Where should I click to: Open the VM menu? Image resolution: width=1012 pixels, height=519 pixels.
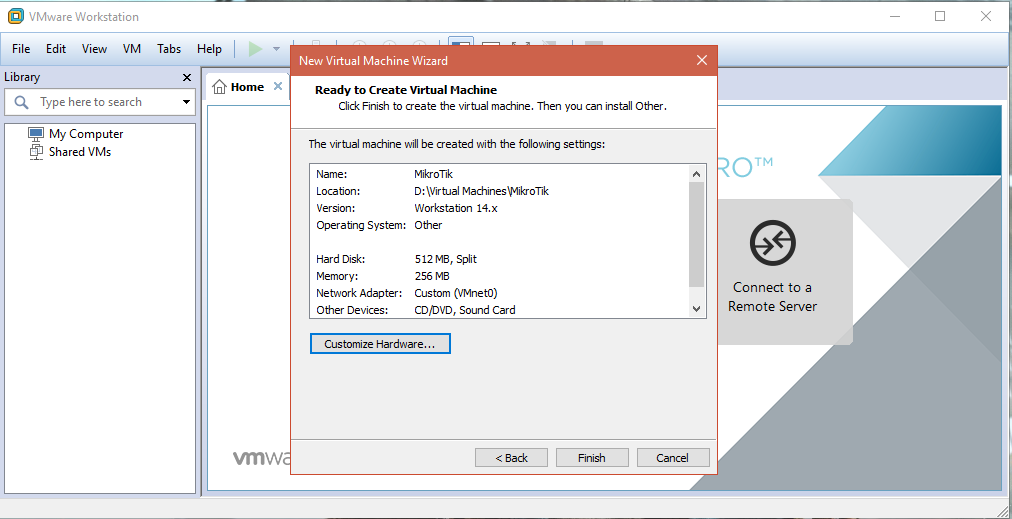point(132,48)
